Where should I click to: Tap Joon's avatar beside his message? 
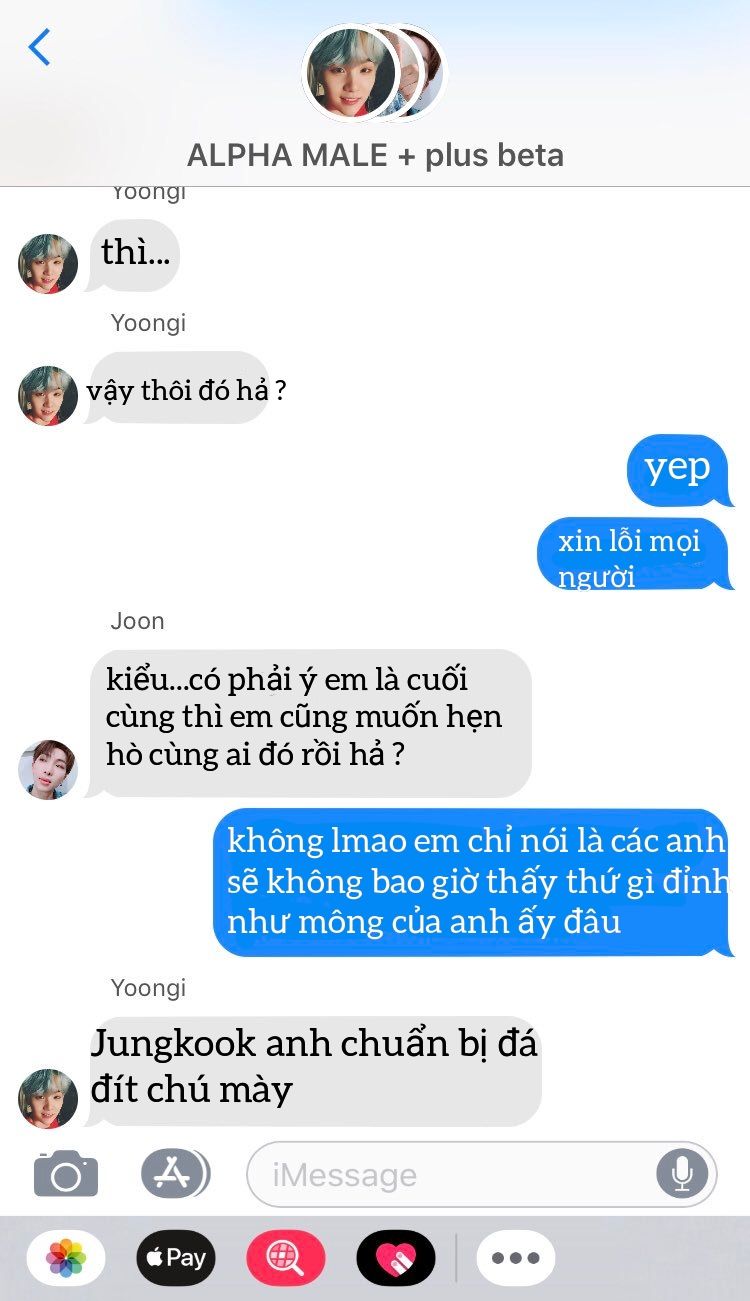click(48, 770)
